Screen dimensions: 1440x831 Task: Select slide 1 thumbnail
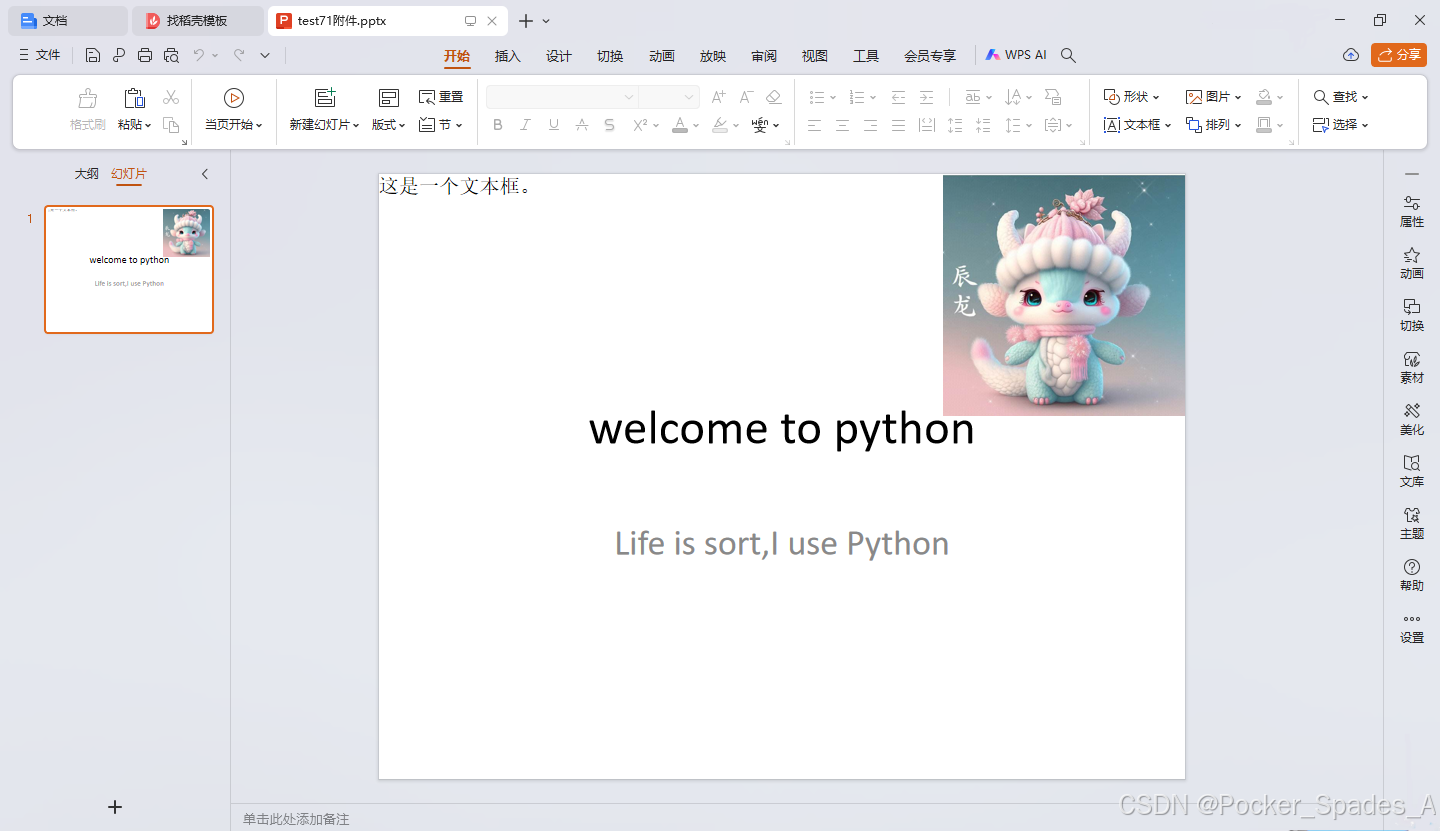pos(129,269)
